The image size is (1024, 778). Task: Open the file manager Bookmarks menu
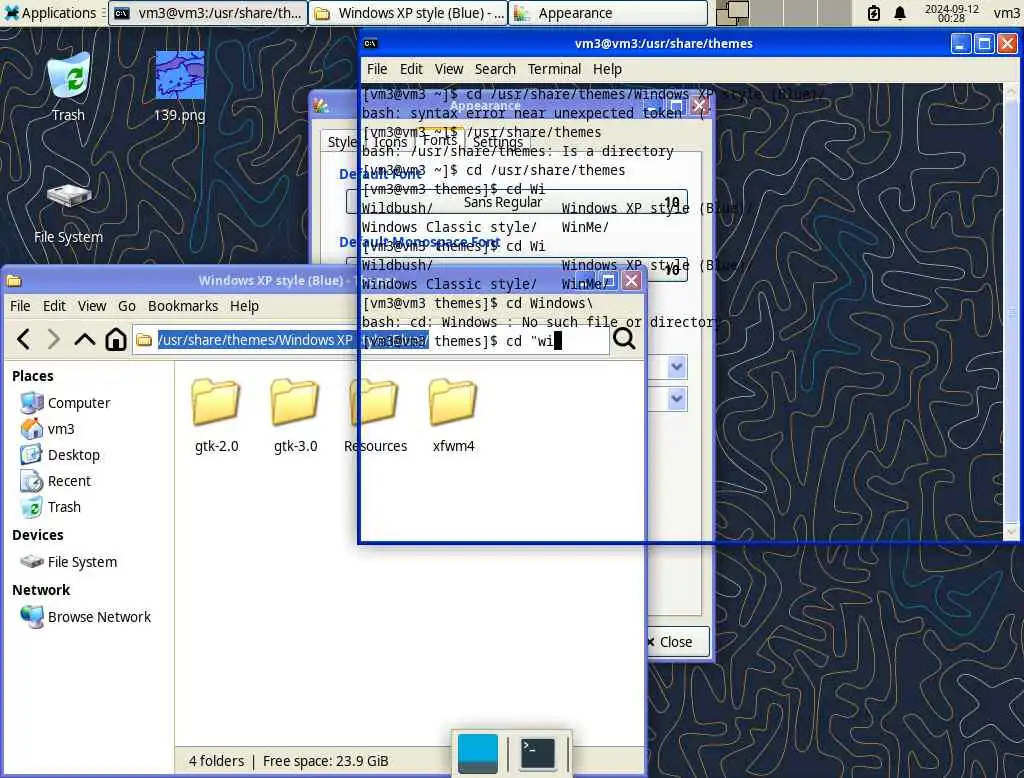tap(183, 306)
